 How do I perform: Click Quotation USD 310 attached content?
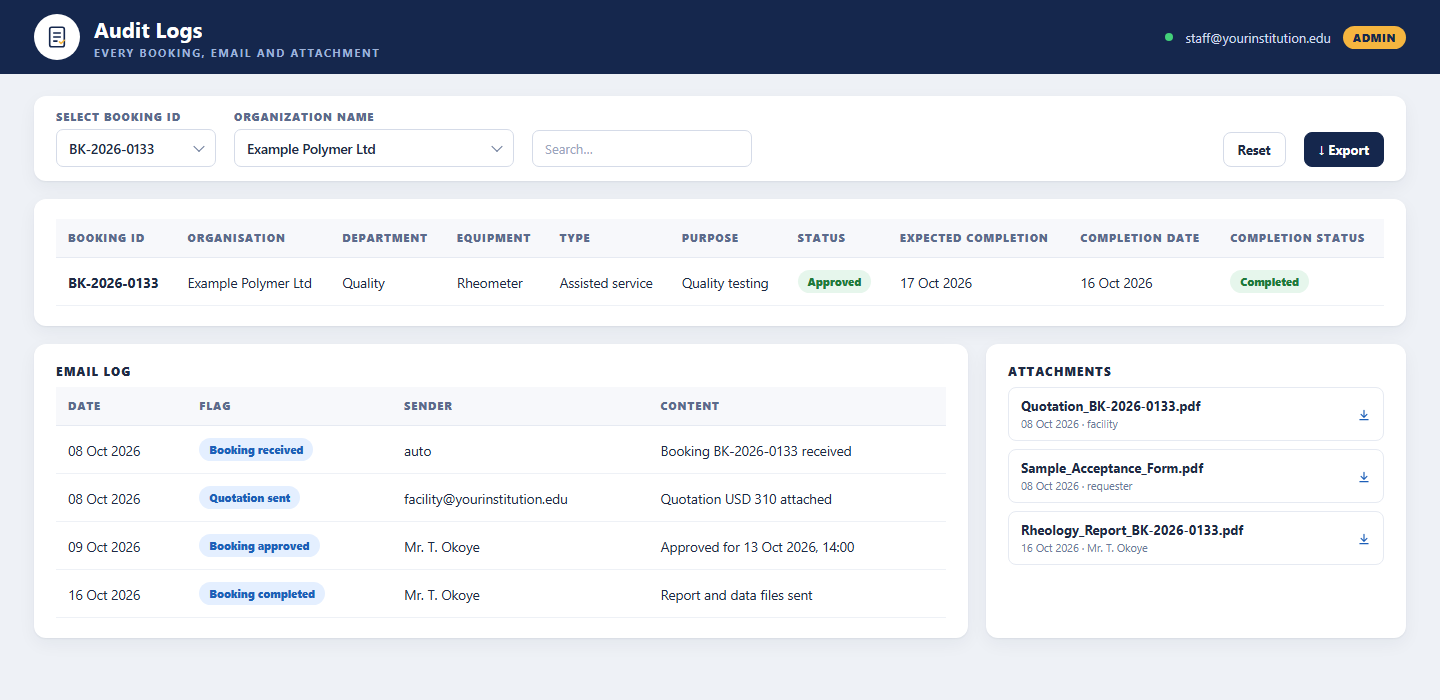[x=746, y=499]
